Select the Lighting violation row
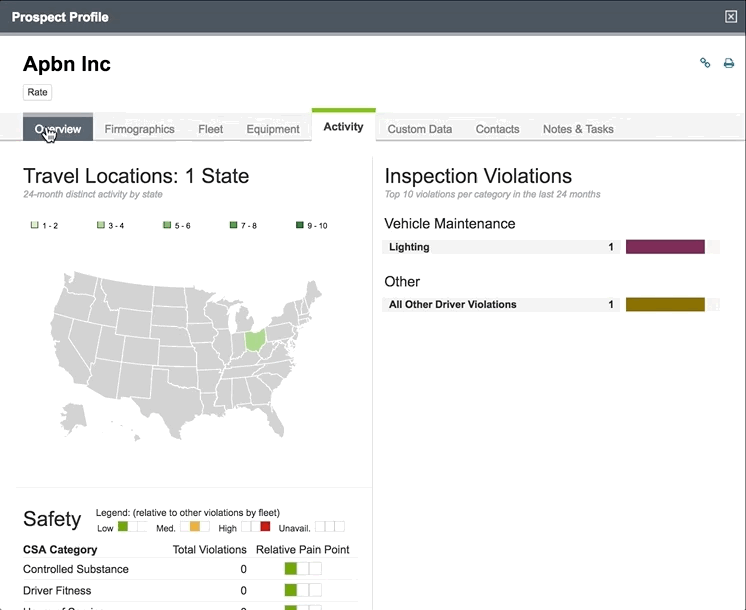The image size is (746, 610). (500, 247)
